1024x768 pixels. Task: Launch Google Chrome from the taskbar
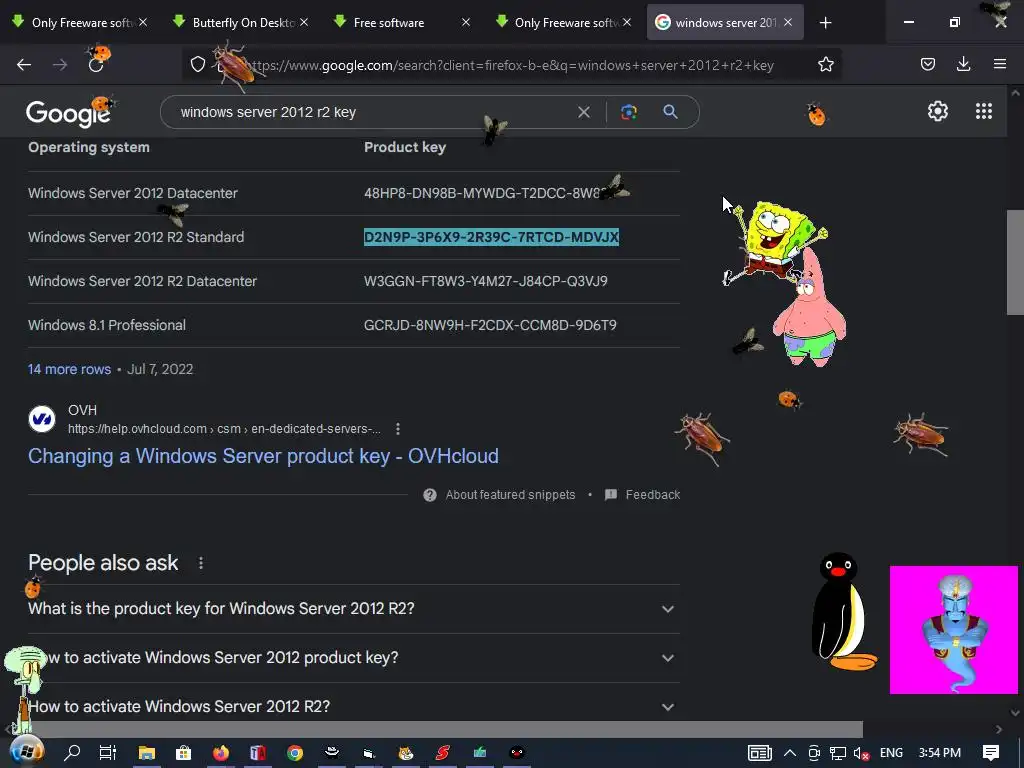(295, 752)
